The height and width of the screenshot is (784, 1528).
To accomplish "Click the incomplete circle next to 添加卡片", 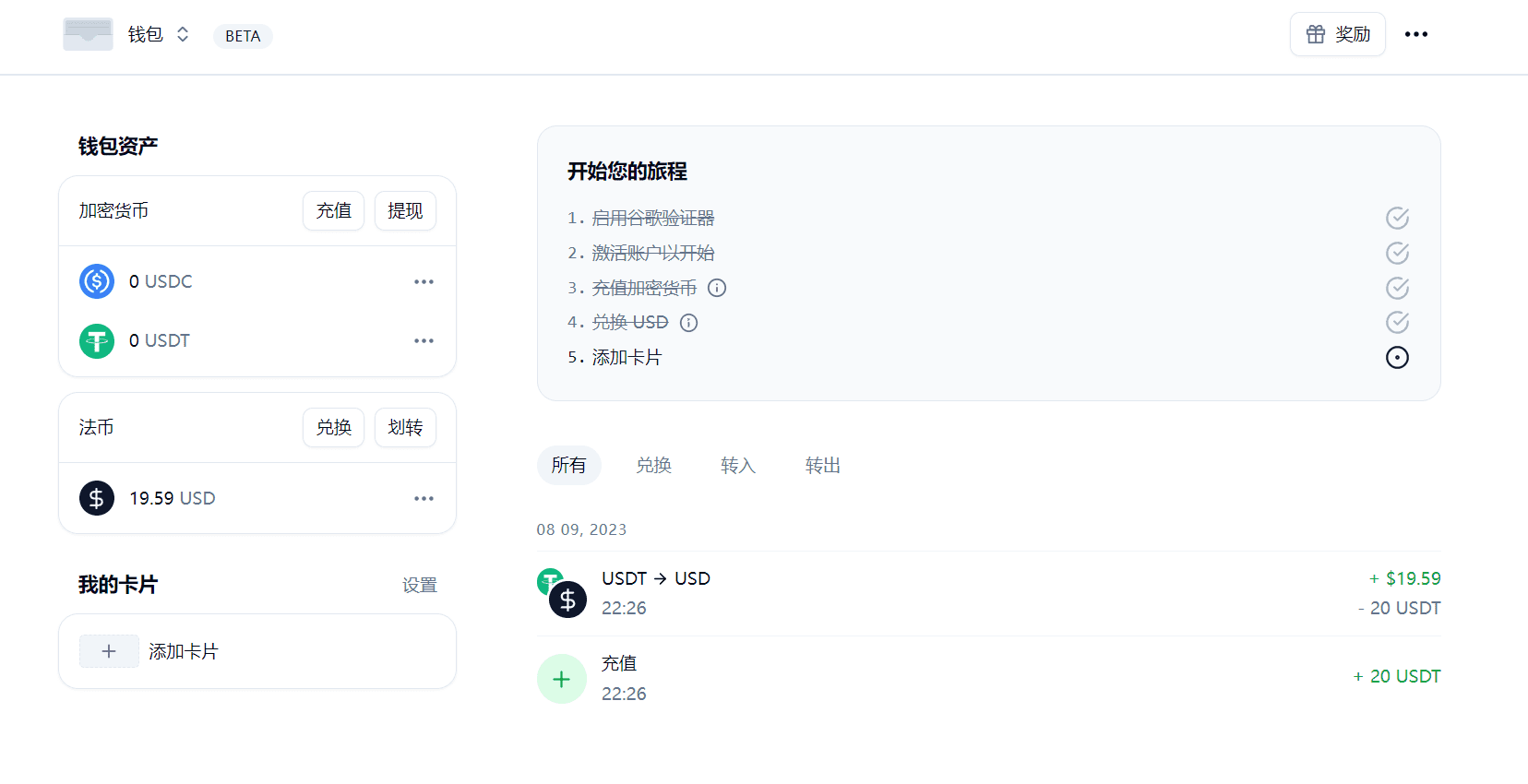I will tap(1396, 357).
